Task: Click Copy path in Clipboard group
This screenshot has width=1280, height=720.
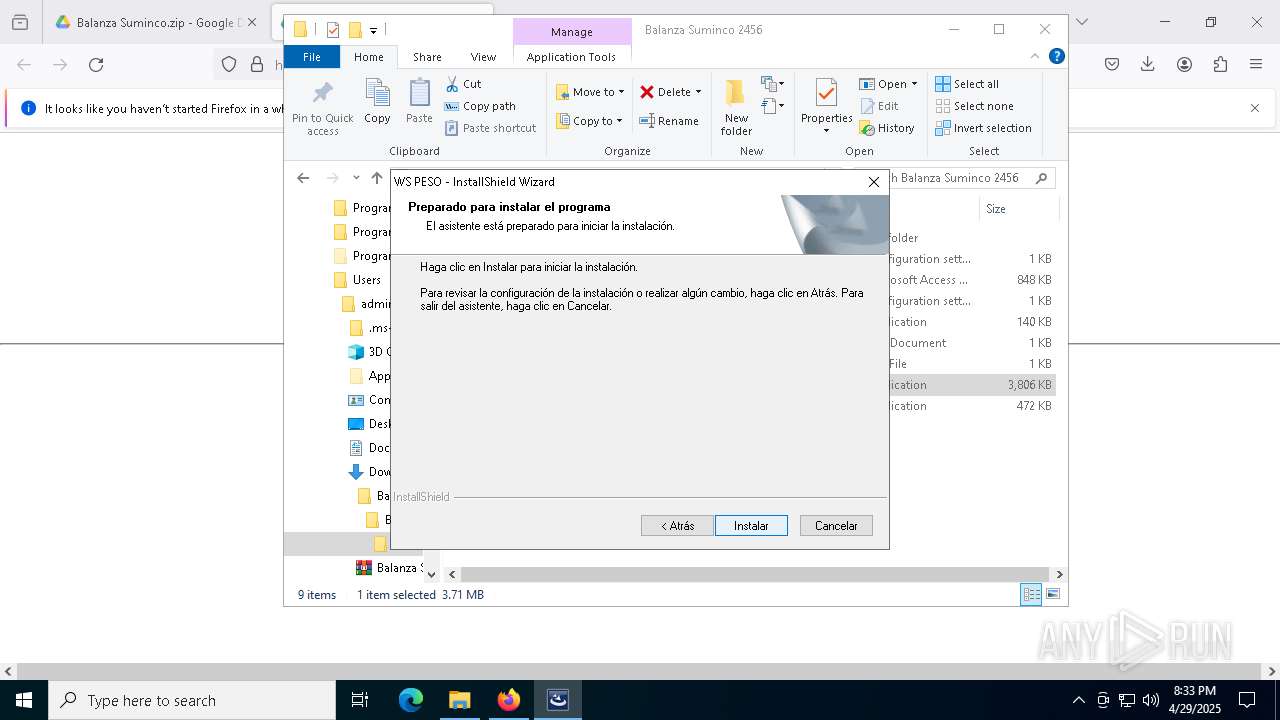Action: (480, 106)
